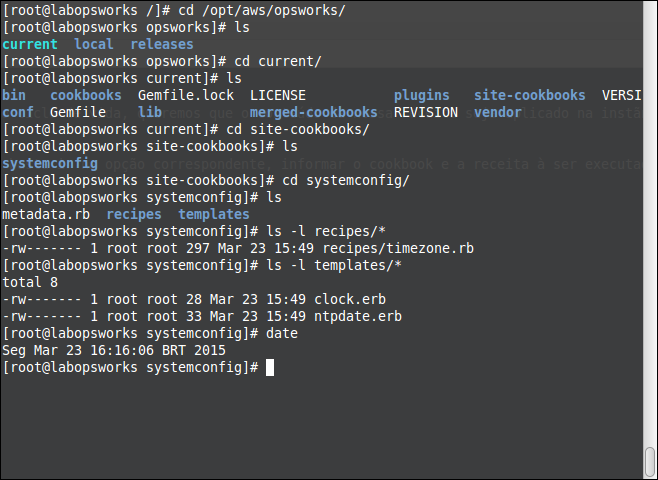658x480 pixels.
Task: Click the 'clock.erb' file name
Action: pyautogui.click(x=350, y=299)
